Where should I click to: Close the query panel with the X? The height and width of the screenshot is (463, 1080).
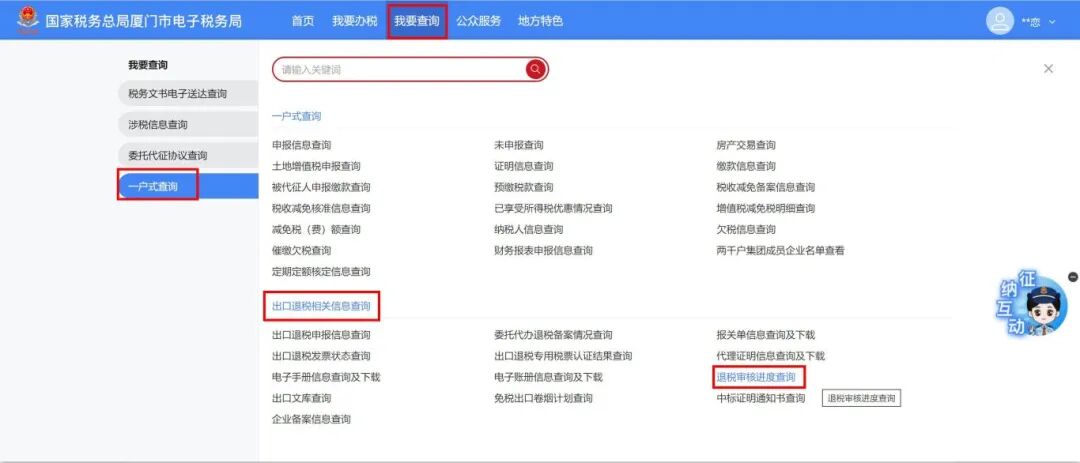point(1048,69)
